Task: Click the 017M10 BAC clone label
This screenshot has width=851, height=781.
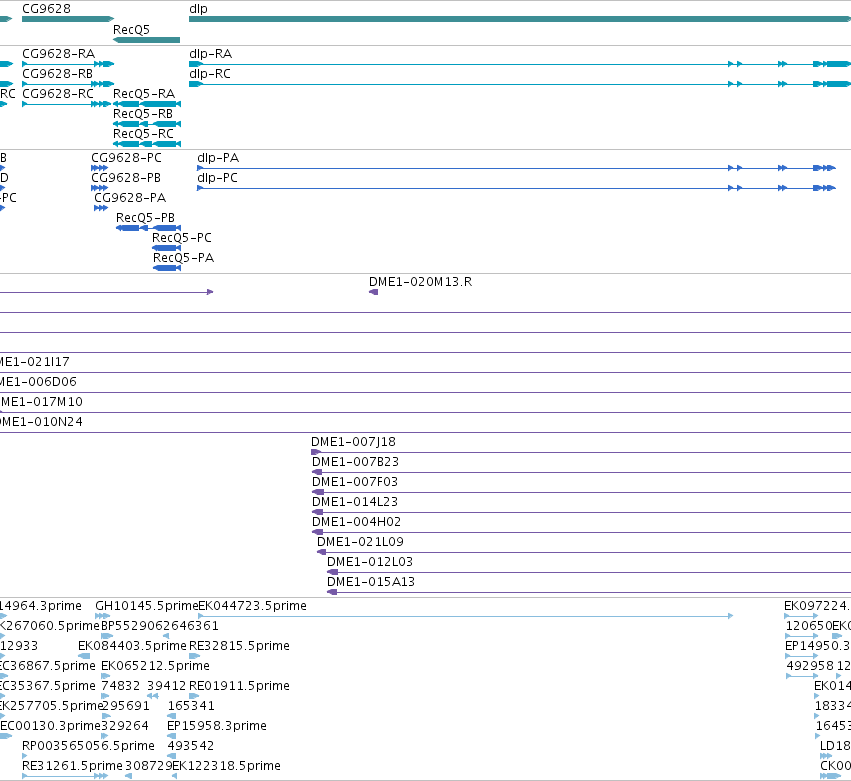Action: pyautogui.click(x=41, y=402)
